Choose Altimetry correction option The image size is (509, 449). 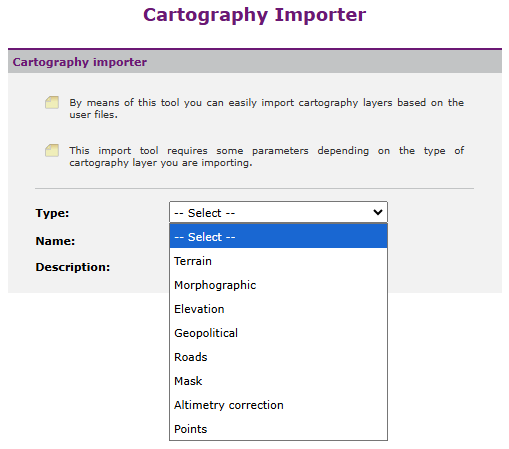click(x=278, y=405)
